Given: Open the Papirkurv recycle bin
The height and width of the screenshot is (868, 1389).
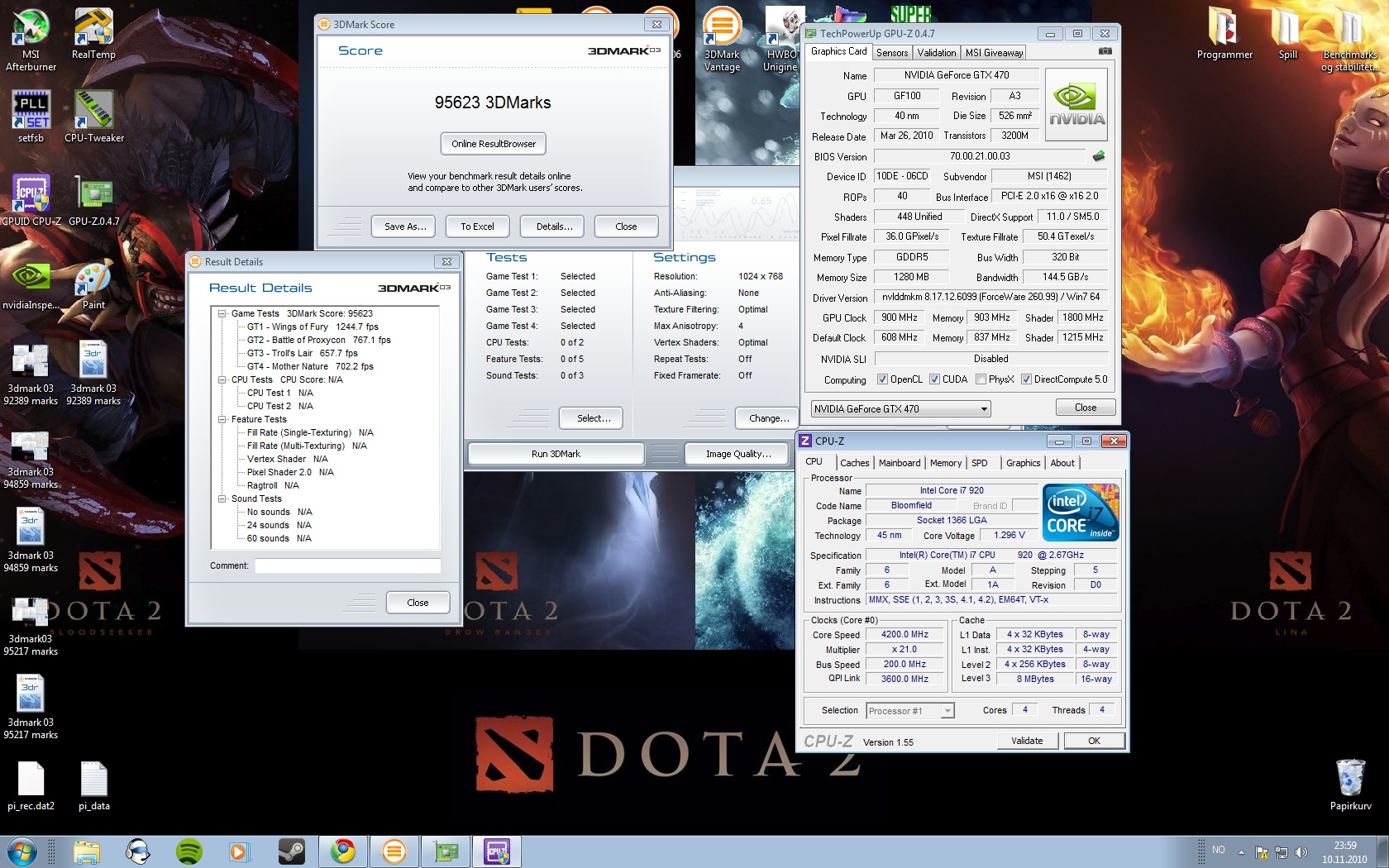Looking at the screenshot, I should 1350,784.
